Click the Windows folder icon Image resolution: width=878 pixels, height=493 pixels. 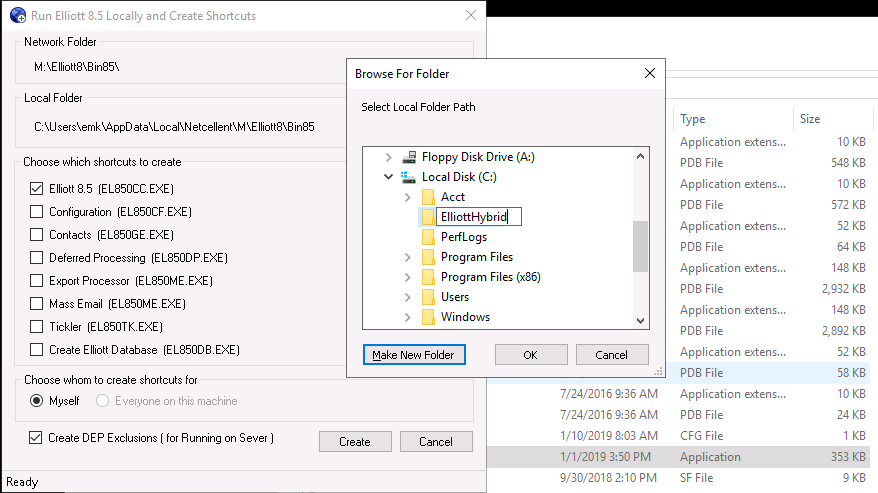(x=428, y=317)
